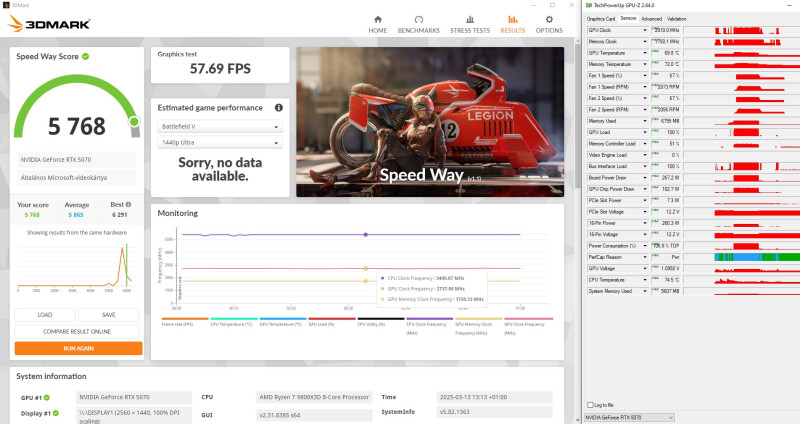Toggle the CPU Temperature chart legend
The width and height of the screenshot is (800, 424).
pos(234,321)
